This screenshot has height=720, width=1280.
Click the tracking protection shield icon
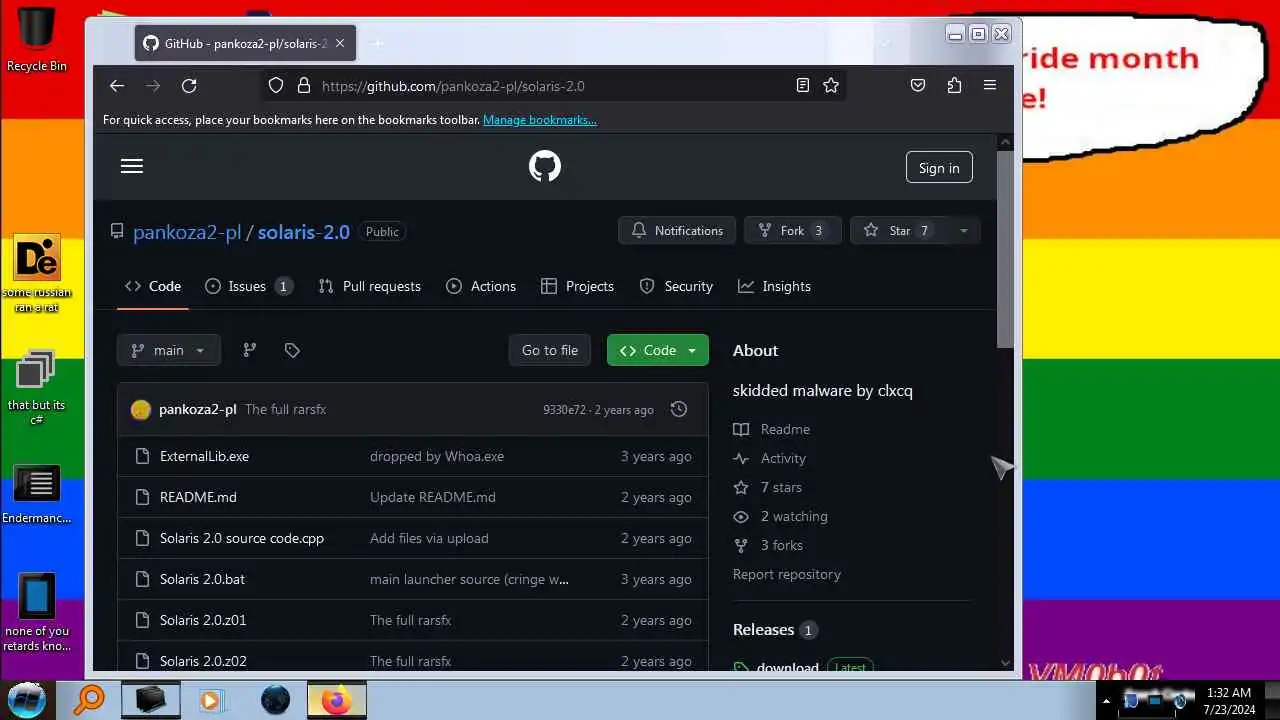[x=276, y=86]
